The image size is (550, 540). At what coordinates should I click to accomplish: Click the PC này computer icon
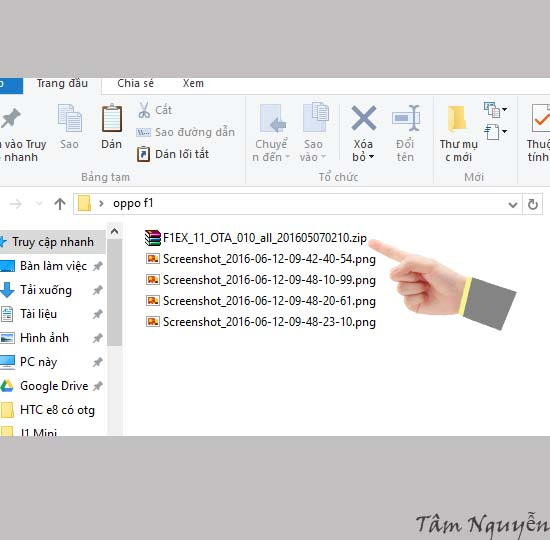(7, 362)
